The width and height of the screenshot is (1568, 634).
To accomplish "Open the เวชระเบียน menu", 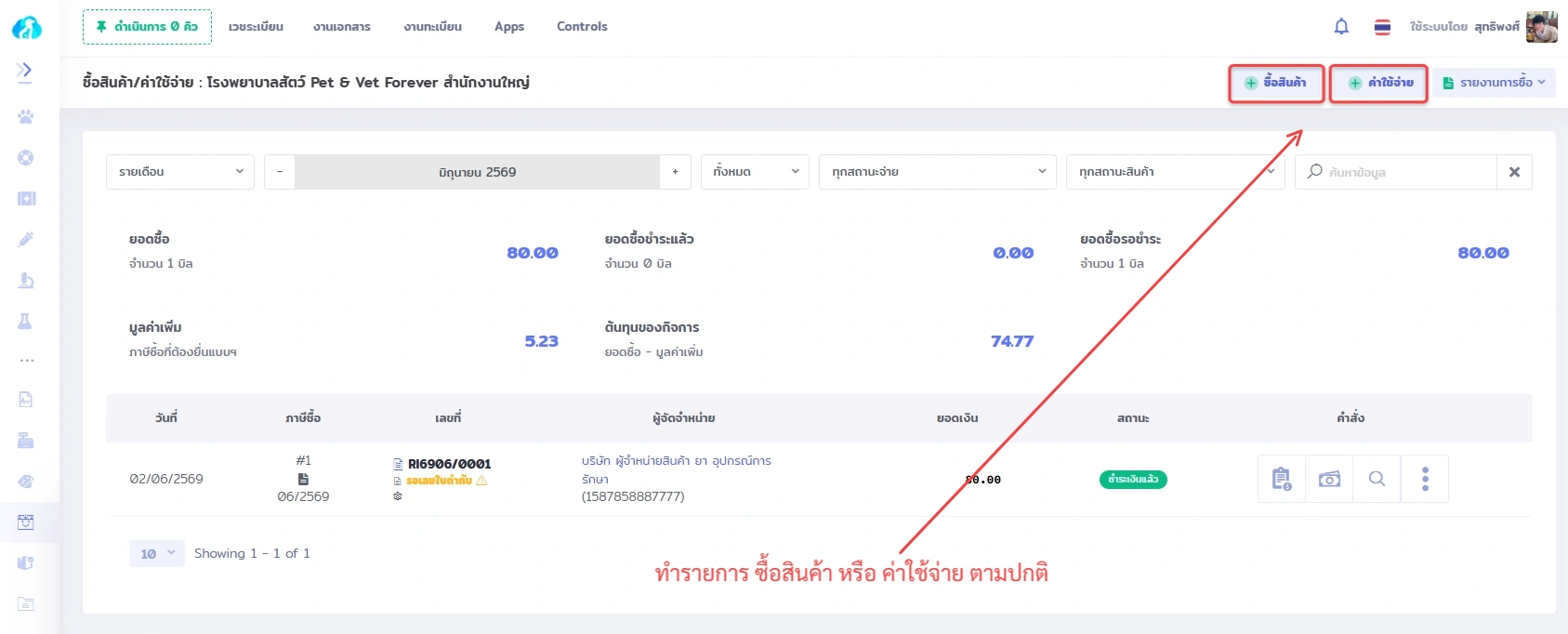I will (256, 27).
